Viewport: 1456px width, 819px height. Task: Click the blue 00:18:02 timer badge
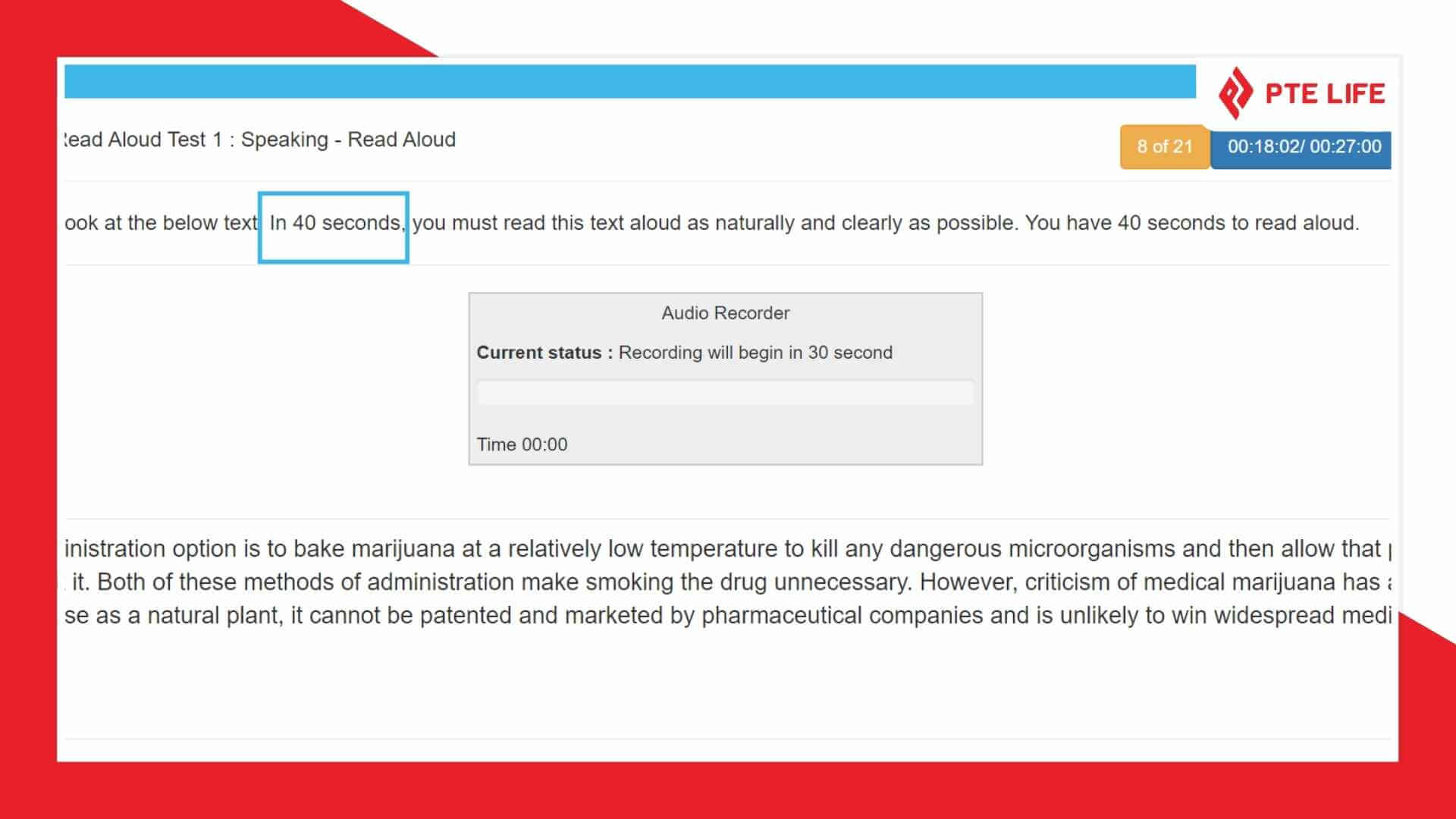click(1304, 146)
